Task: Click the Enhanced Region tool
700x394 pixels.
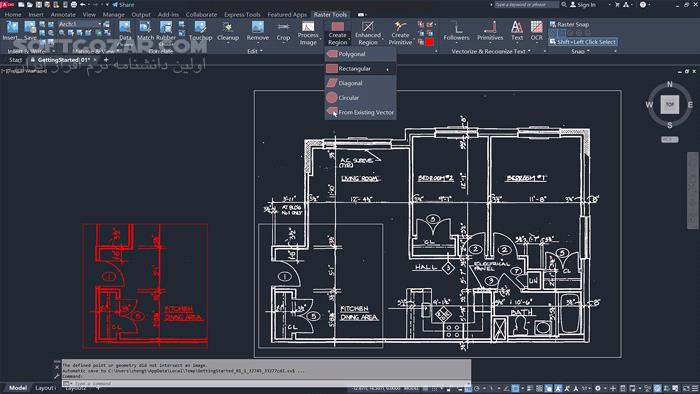Action: tap(368, 33)
